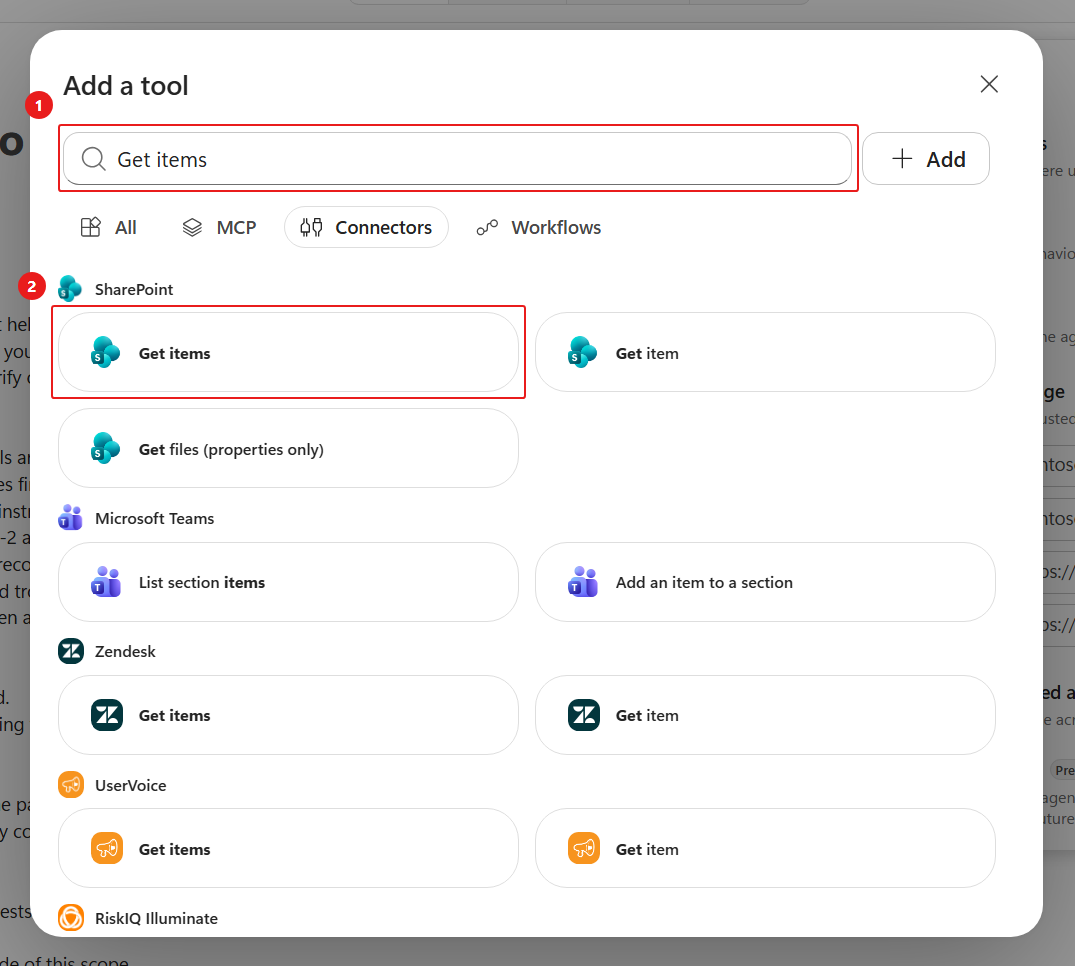Select Add an item to a section

(x=765, y=582)
